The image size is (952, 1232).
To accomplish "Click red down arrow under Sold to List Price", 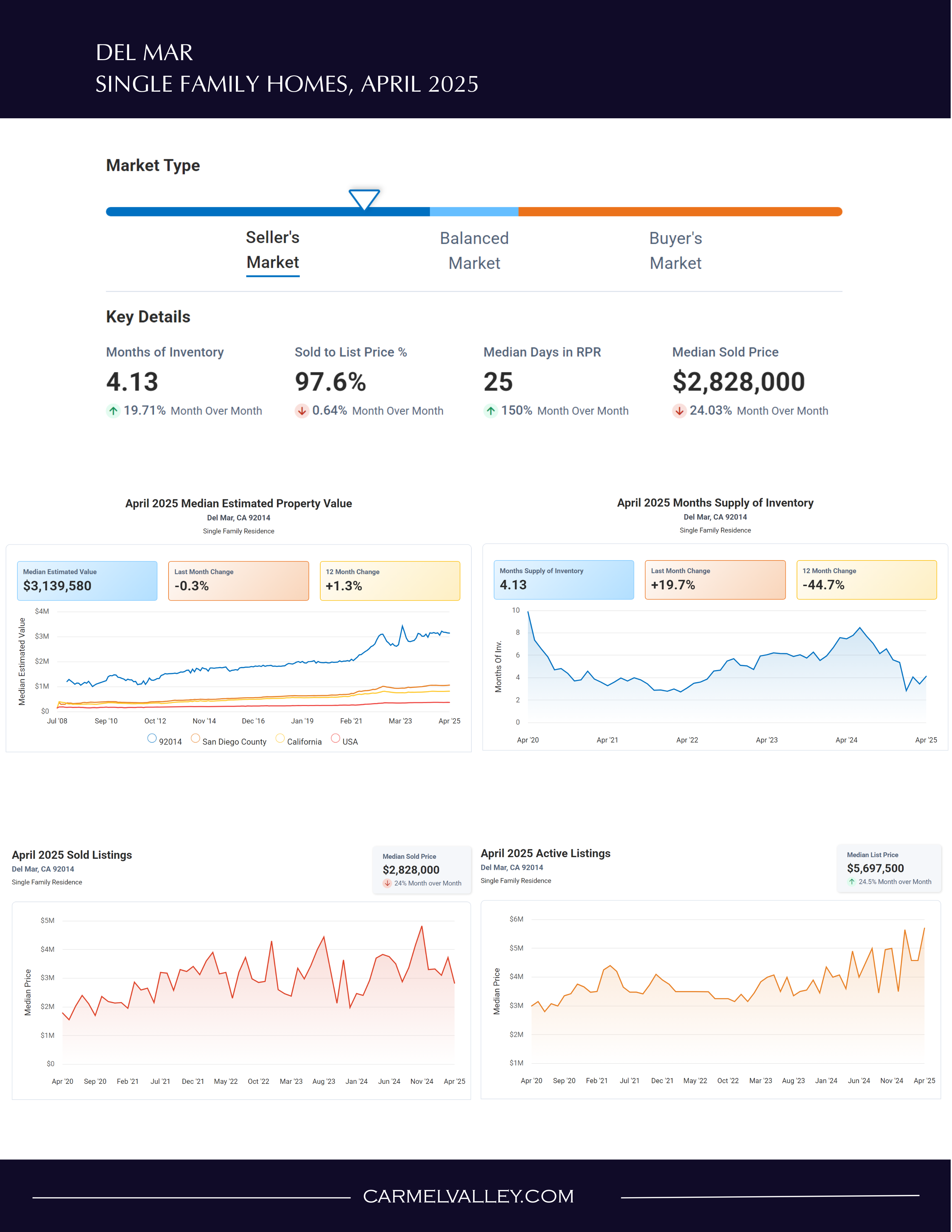I will coord(302,411).
